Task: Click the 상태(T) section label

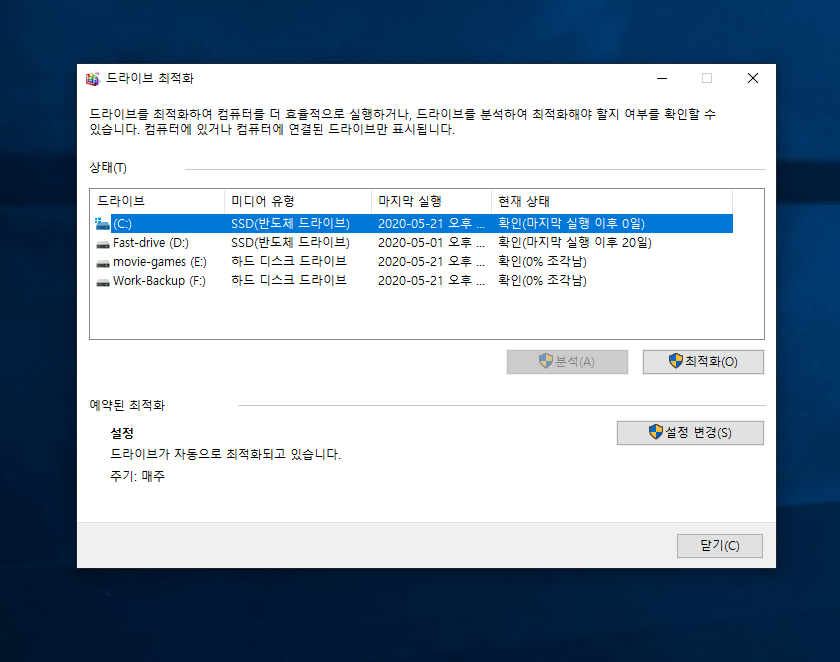Action: tap(108, 168)
